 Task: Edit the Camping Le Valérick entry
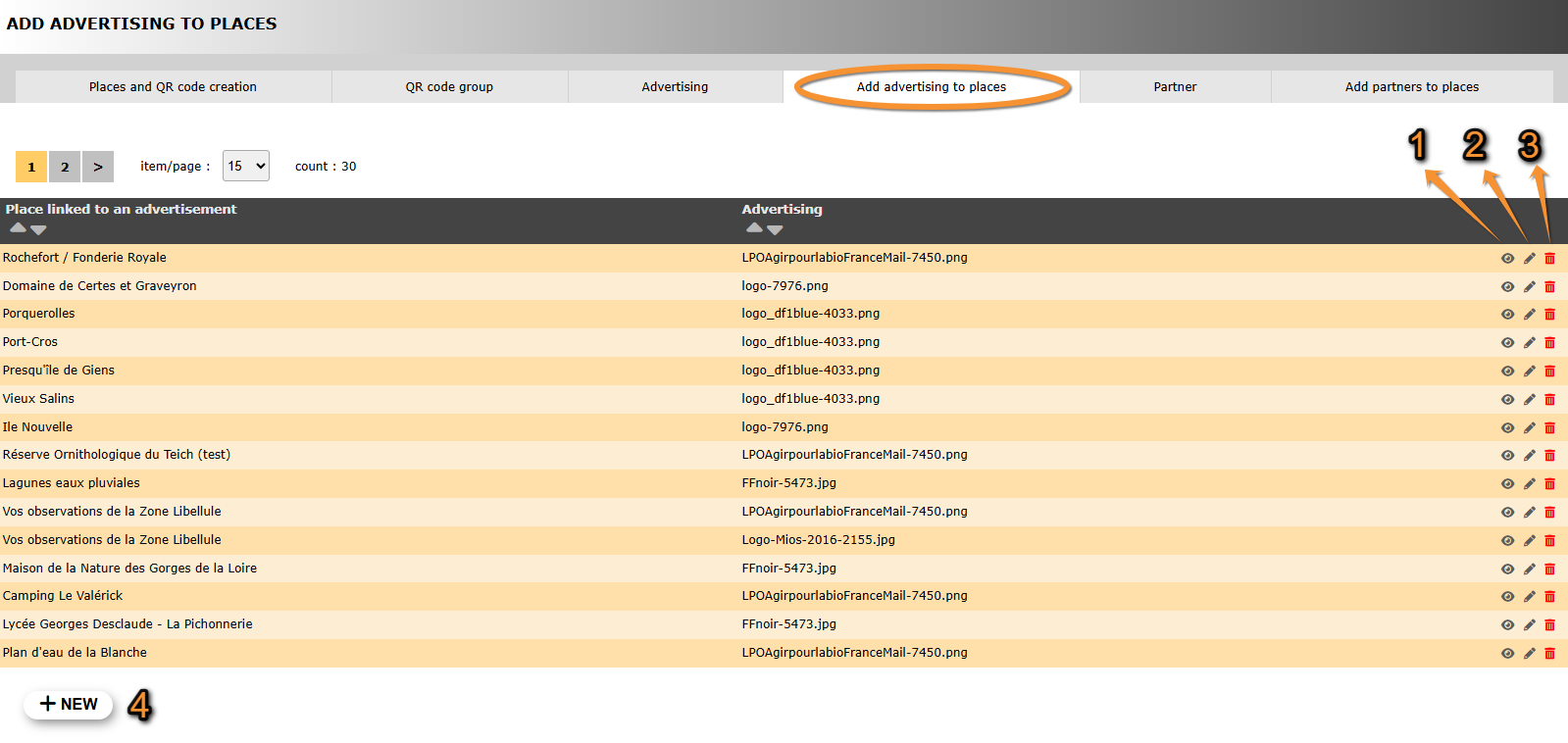tap(1529, 597)
